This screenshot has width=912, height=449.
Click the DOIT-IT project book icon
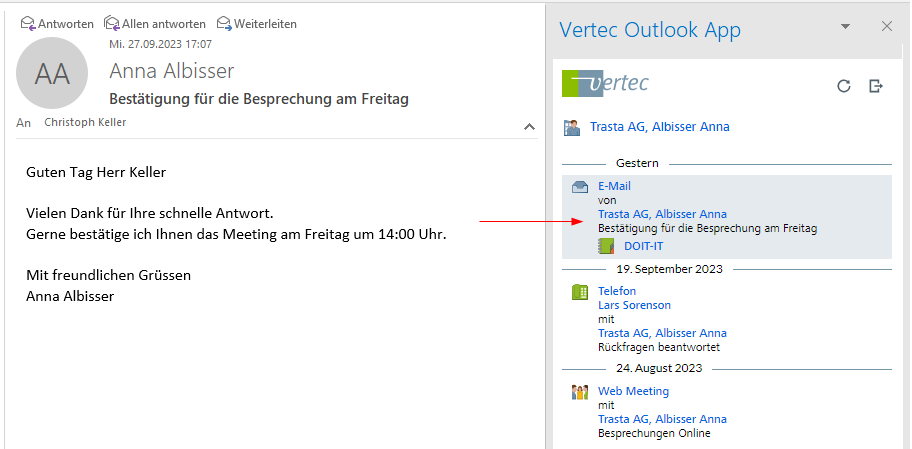click(606, 246)
